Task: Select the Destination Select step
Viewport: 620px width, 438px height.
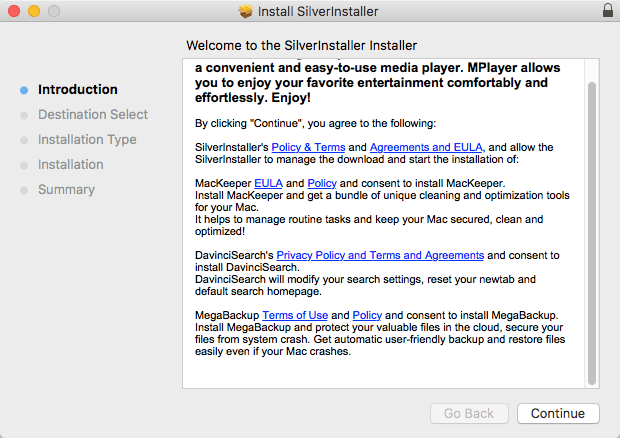Action: [92, 114]
